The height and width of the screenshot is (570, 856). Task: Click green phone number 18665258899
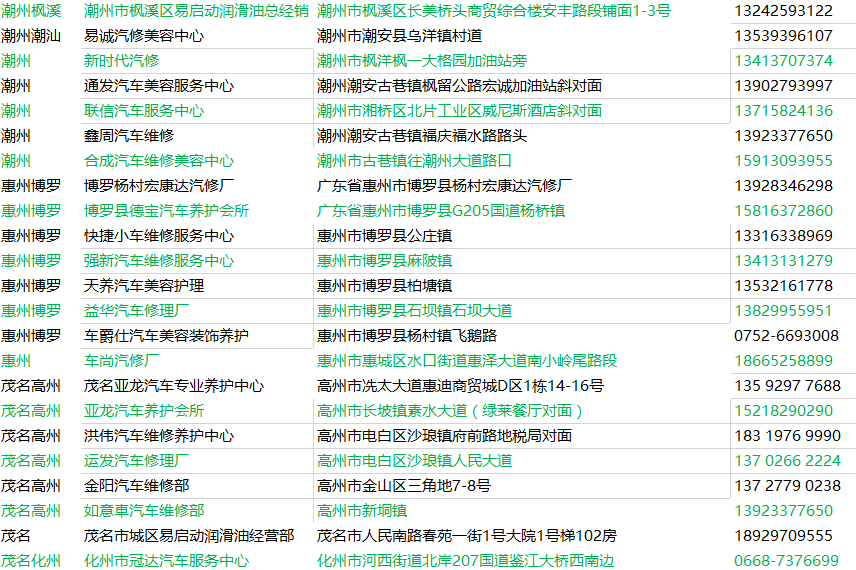click(x=783, y=361)
